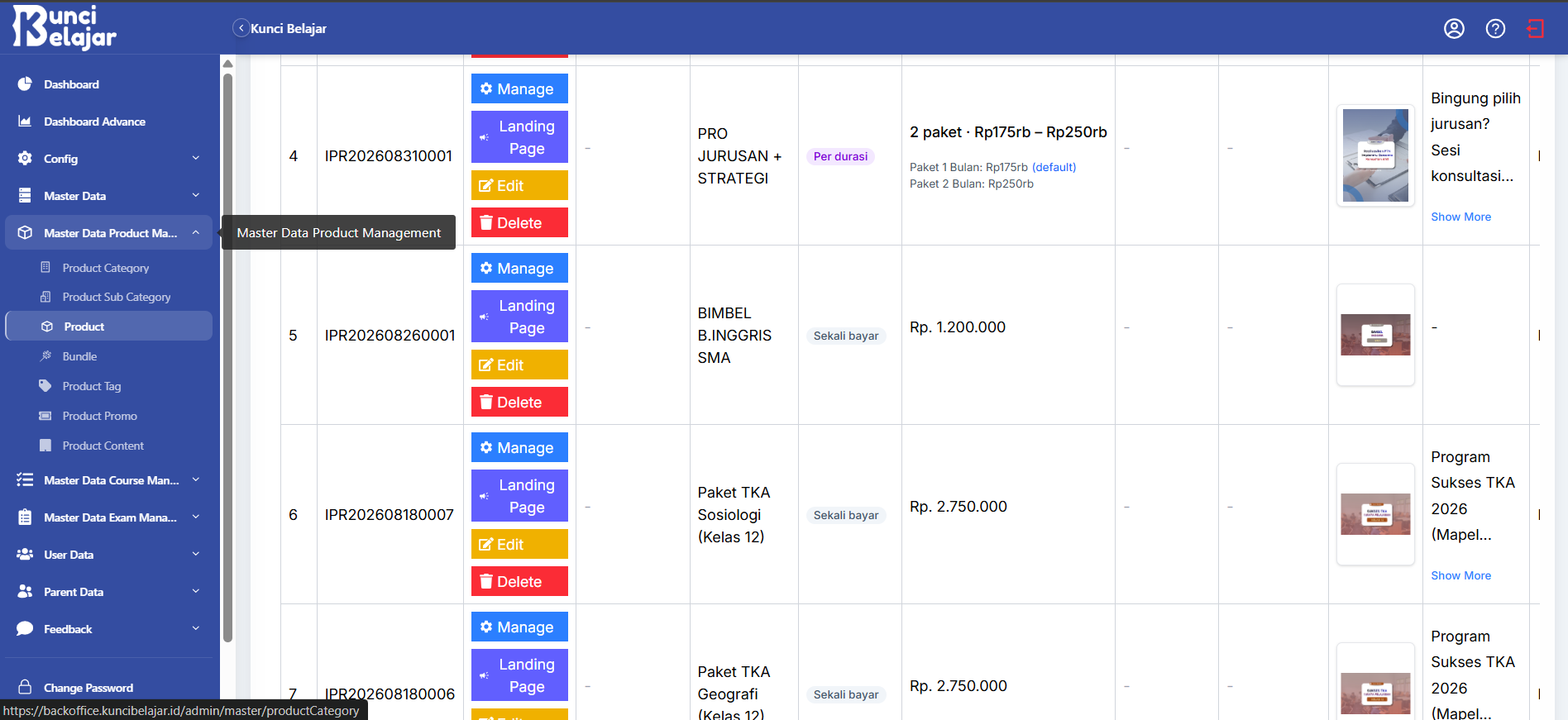
Task: Open Dashboard Advance menu item
Action: pyautogui.click(x=108, y=122)
